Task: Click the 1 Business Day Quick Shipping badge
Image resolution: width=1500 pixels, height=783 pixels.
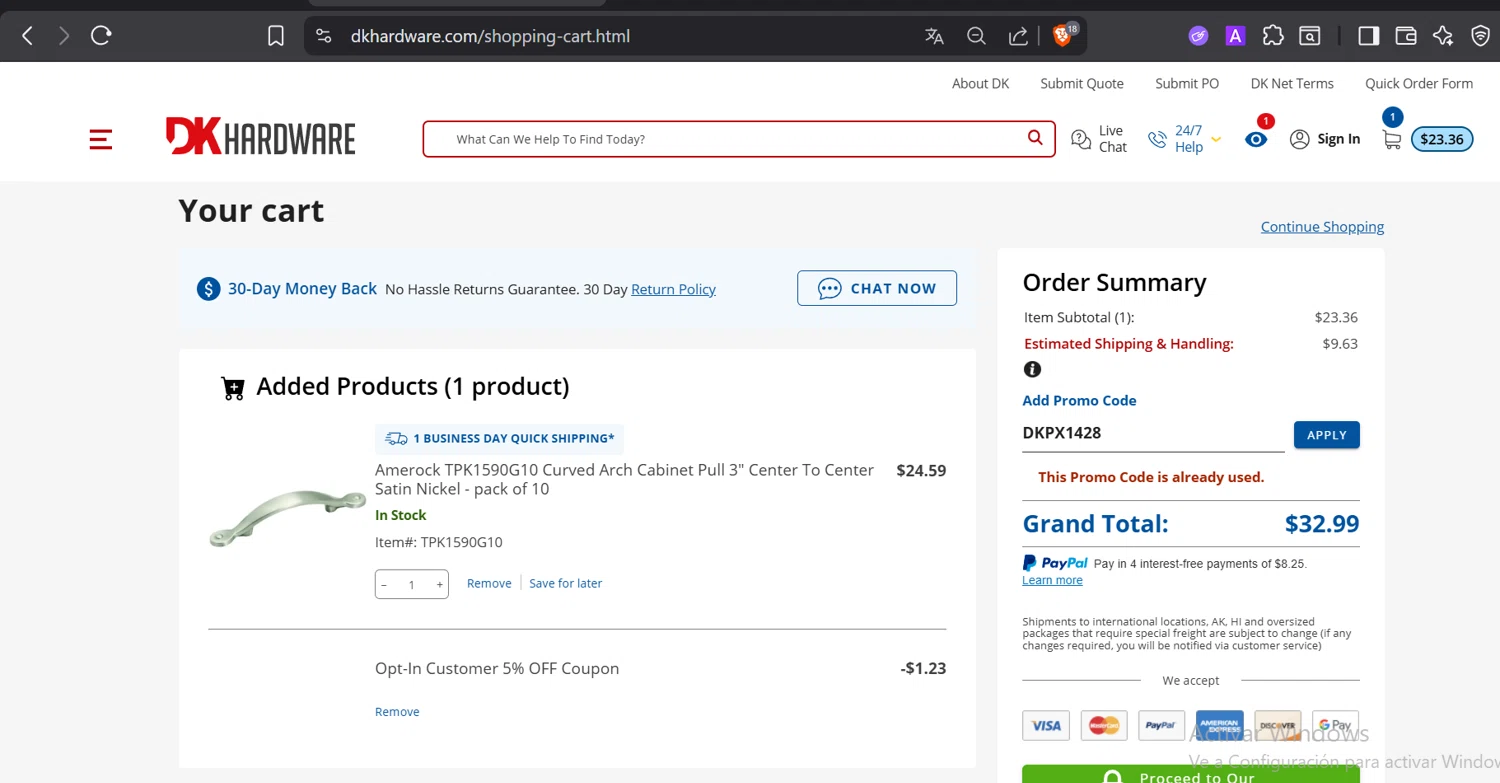Action: tap(500, 438)
